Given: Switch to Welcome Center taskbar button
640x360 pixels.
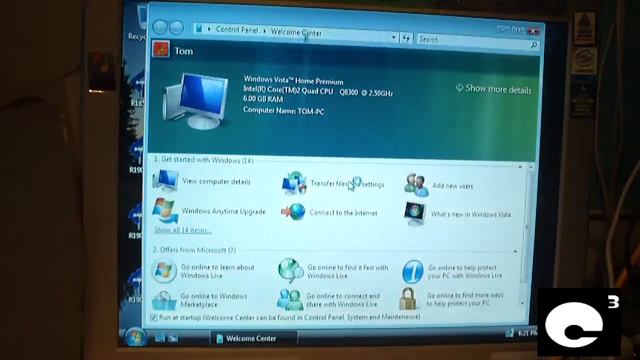Looking at the screenshot, I should tap(253, 338).
